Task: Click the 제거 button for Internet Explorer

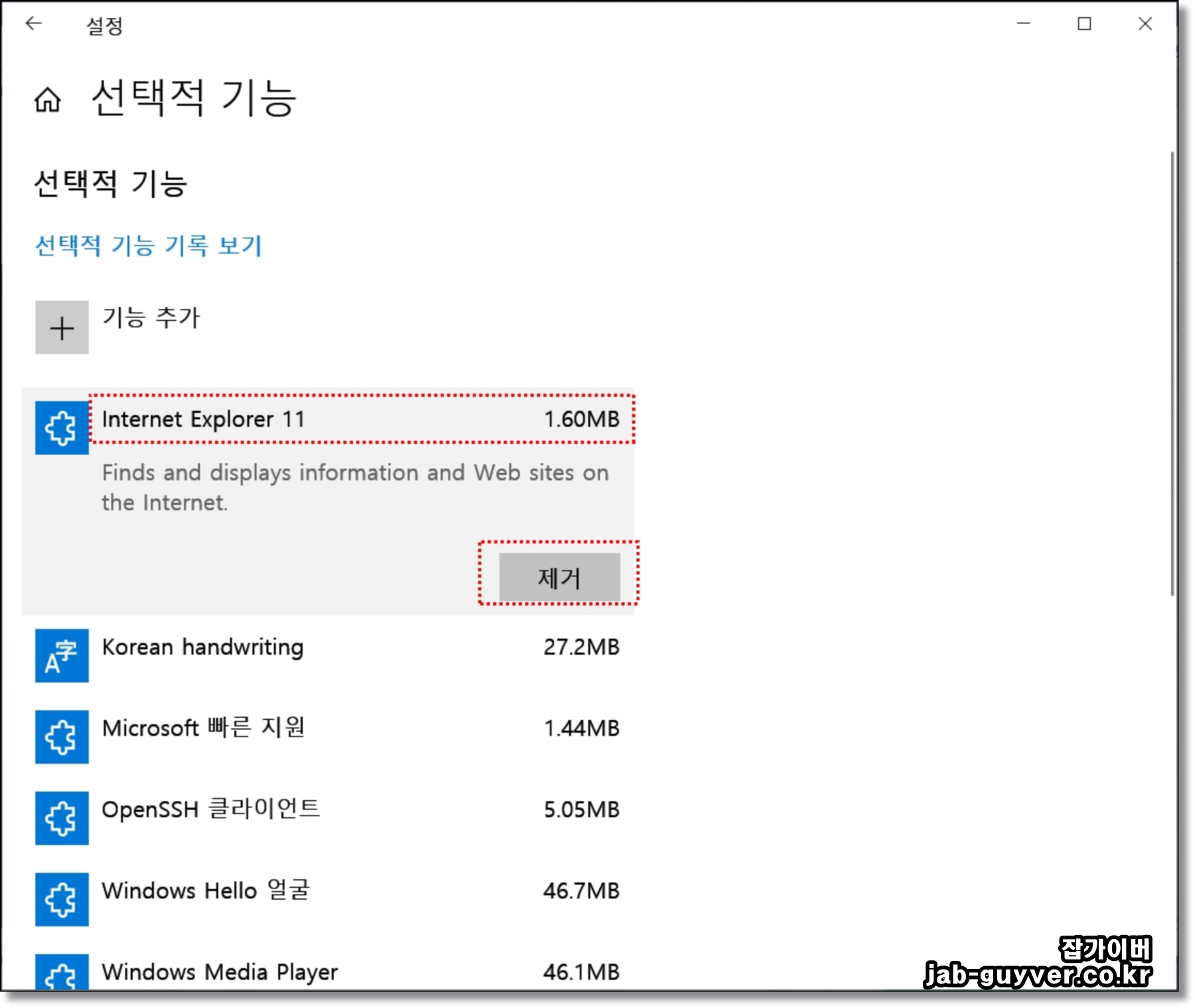Action: pos(560,578)
